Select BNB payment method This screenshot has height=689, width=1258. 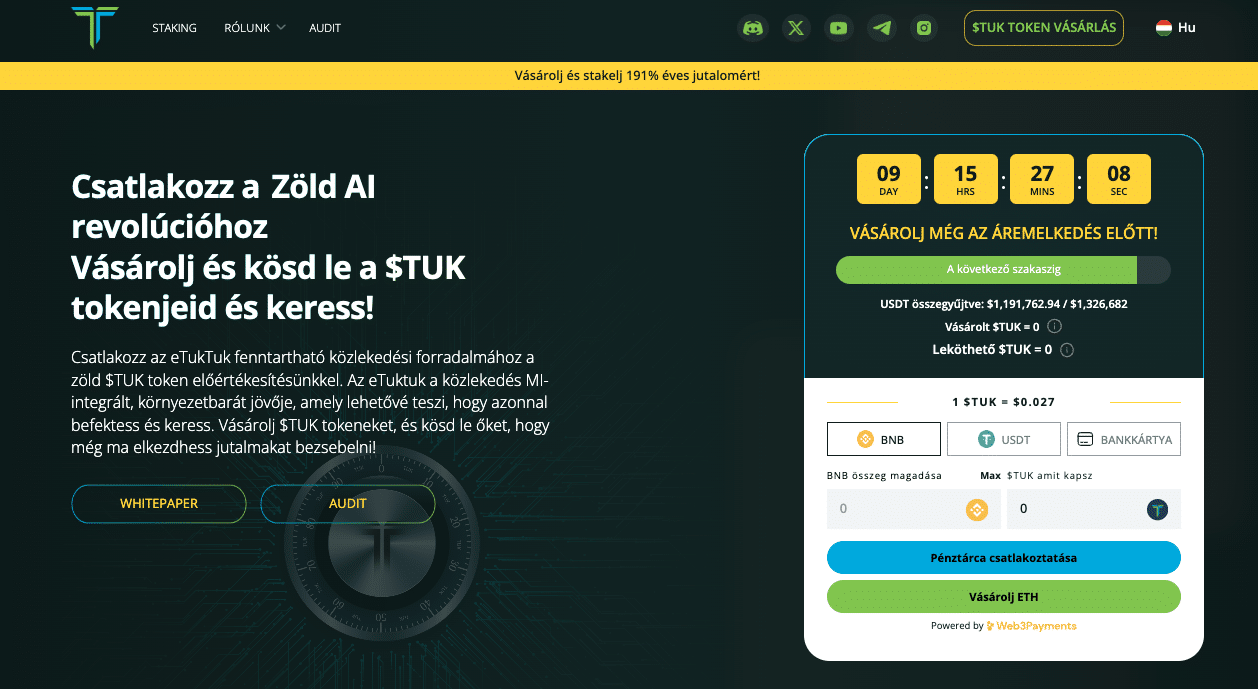tap(884, 439)
